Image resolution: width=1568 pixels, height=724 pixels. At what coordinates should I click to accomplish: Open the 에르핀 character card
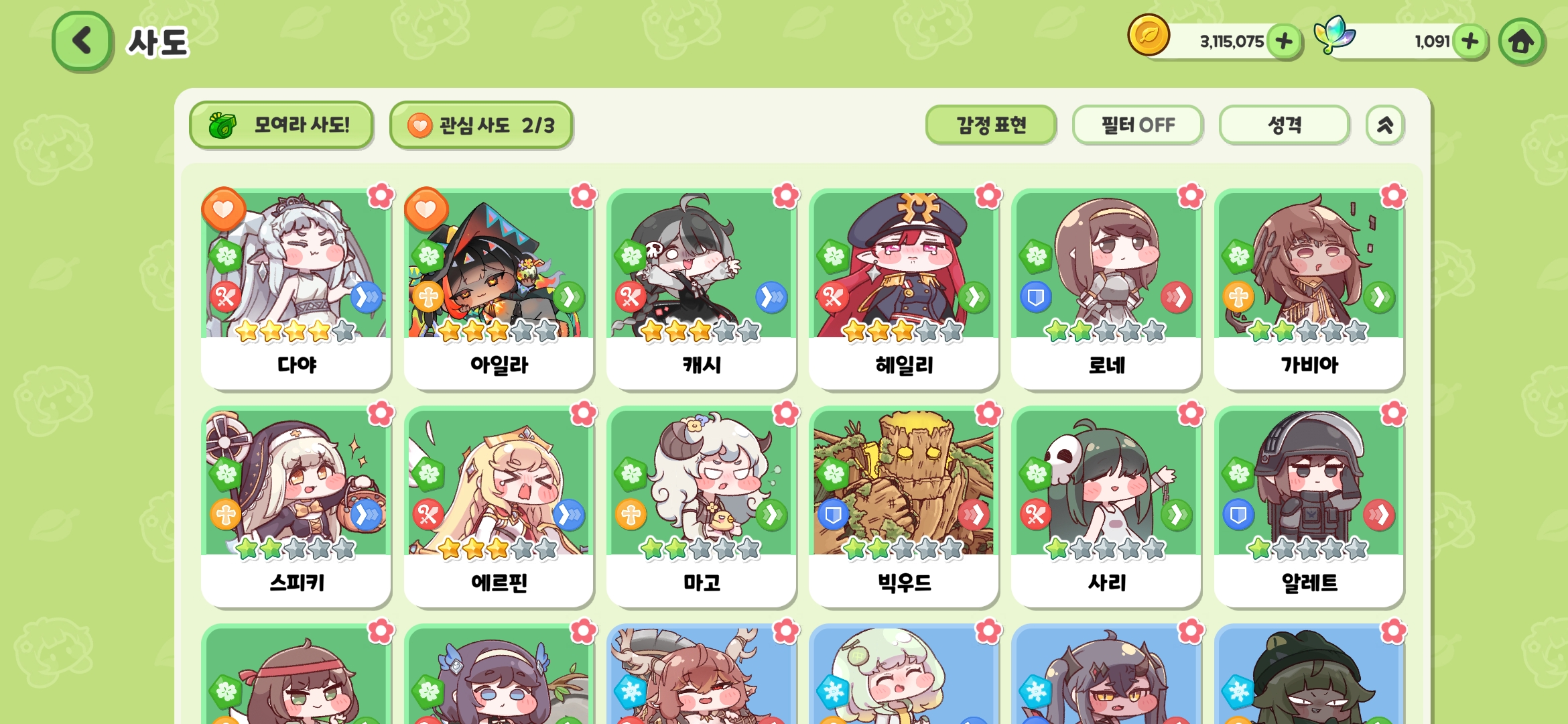tap(499, 507)
